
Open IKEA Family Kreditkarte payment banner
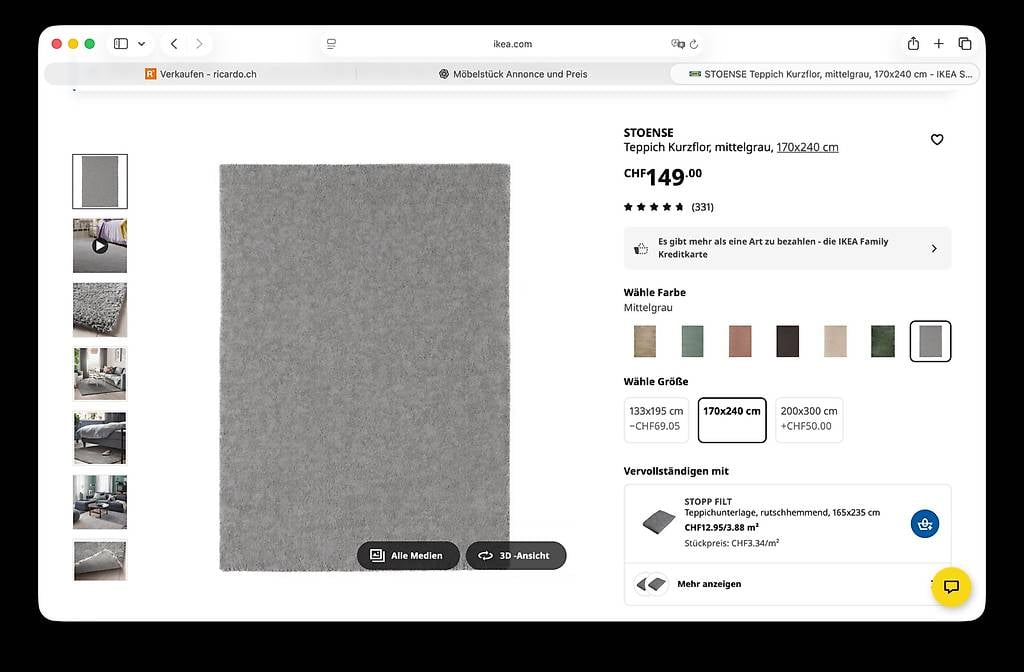click(787, 248)
